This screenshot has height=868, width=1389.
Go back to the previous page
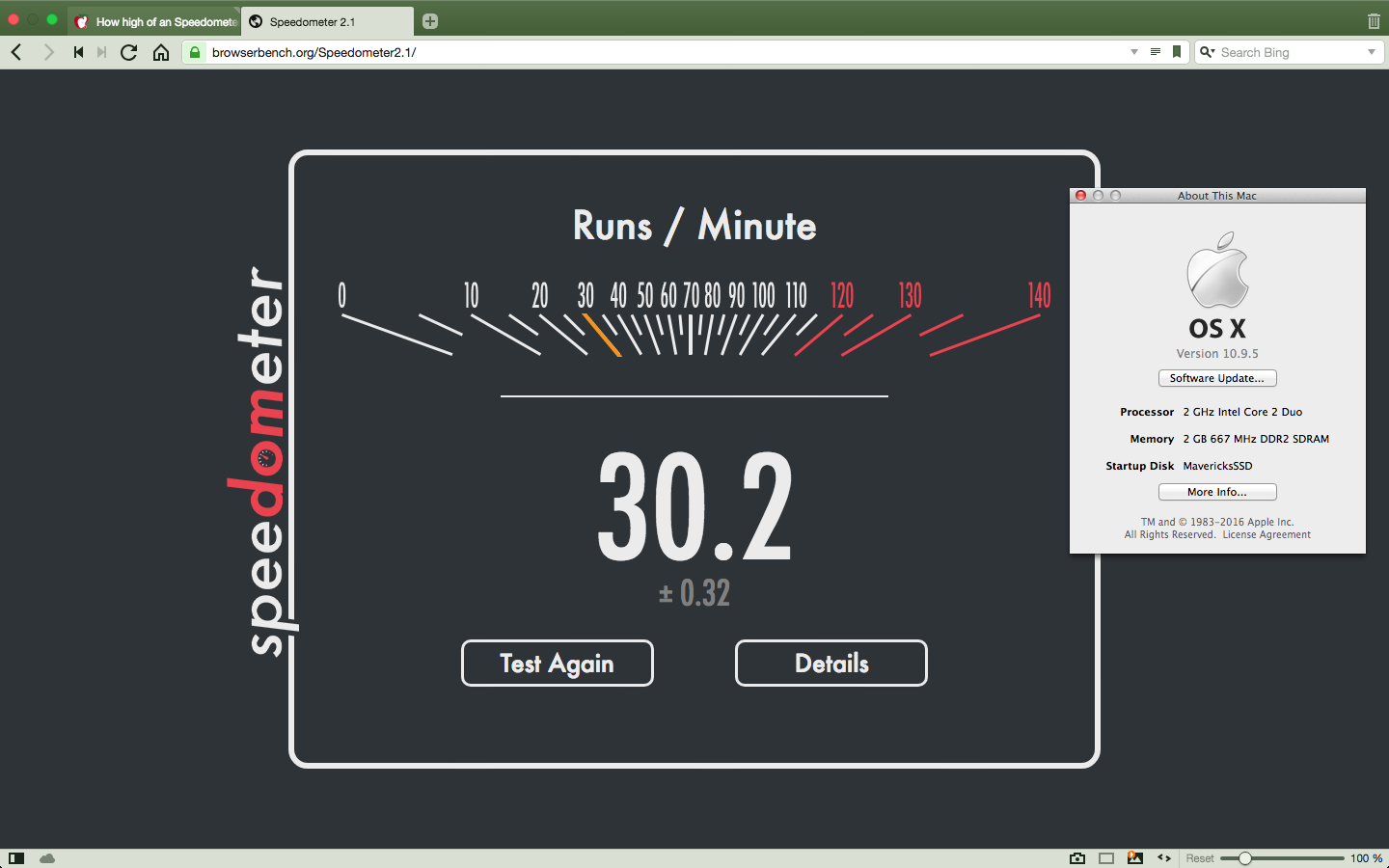tap(16, 52)
